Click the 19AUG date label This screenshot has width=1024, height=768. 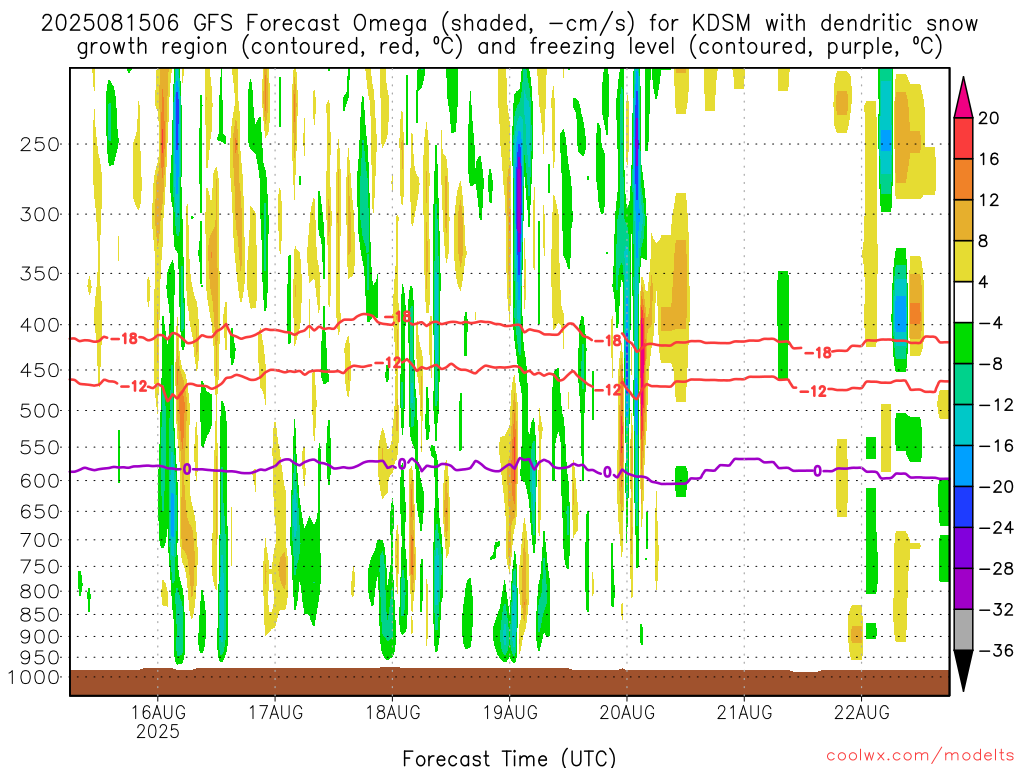coord(510,712)
